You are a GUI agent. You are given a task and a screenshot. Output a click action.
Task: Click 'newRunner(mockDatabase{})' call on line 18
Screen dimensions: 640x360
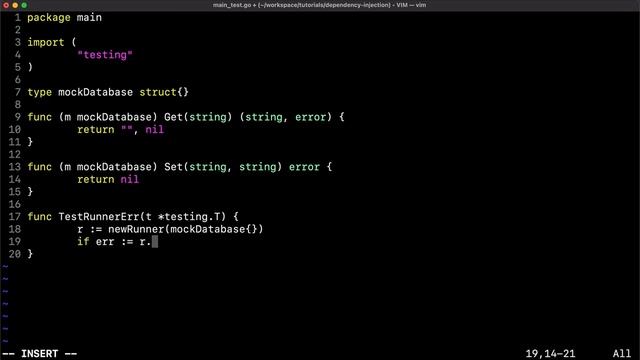[186, 229]
